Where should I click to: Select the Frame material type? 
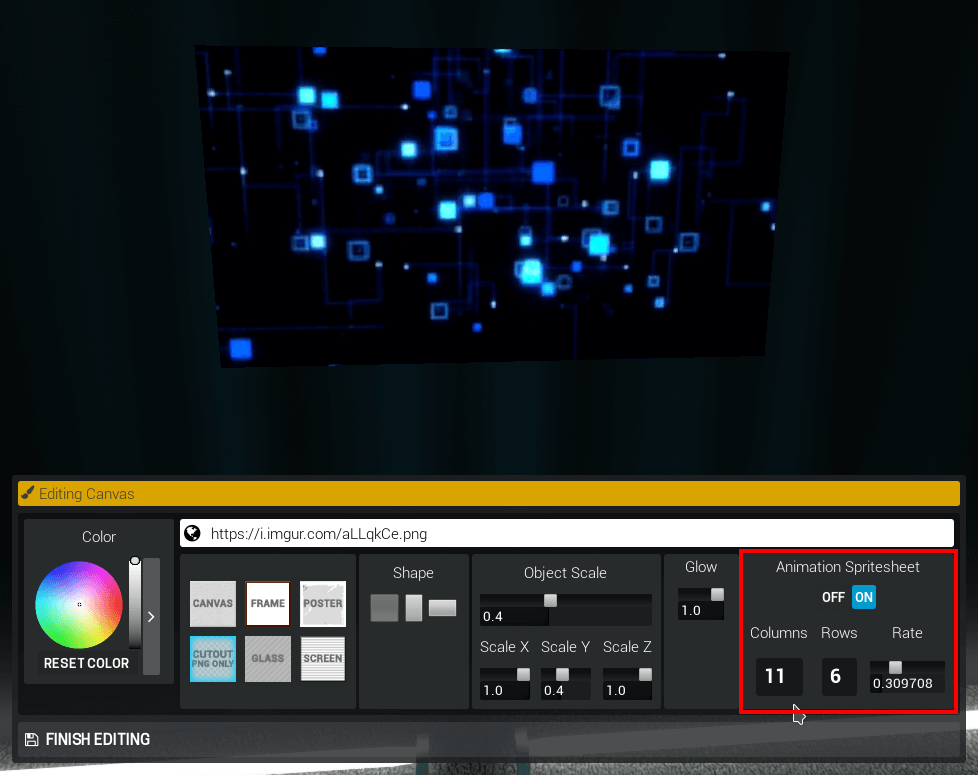(268, 604)
